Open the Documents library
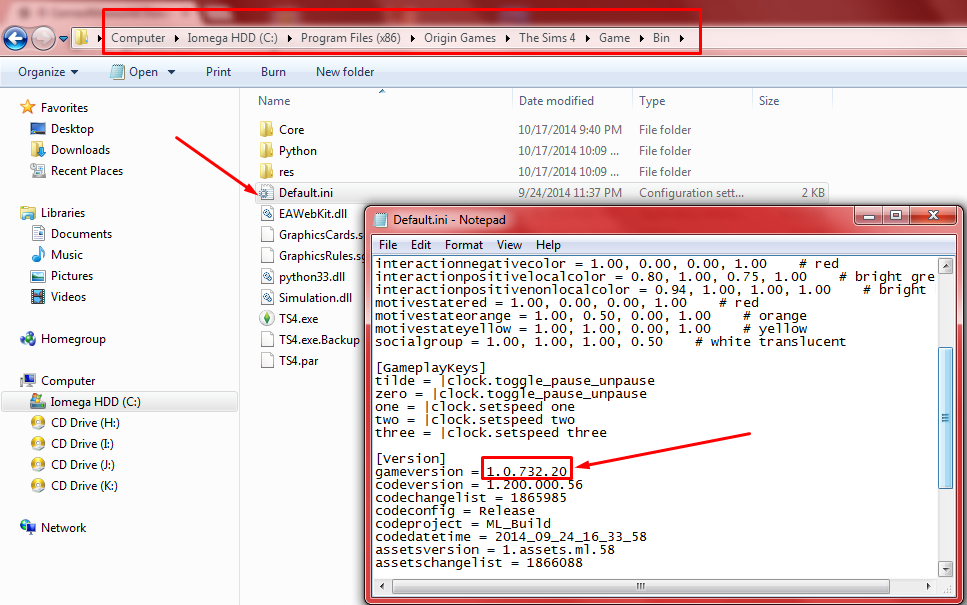The height and width of the screenshot is (605, 967). tap(72, 234)
